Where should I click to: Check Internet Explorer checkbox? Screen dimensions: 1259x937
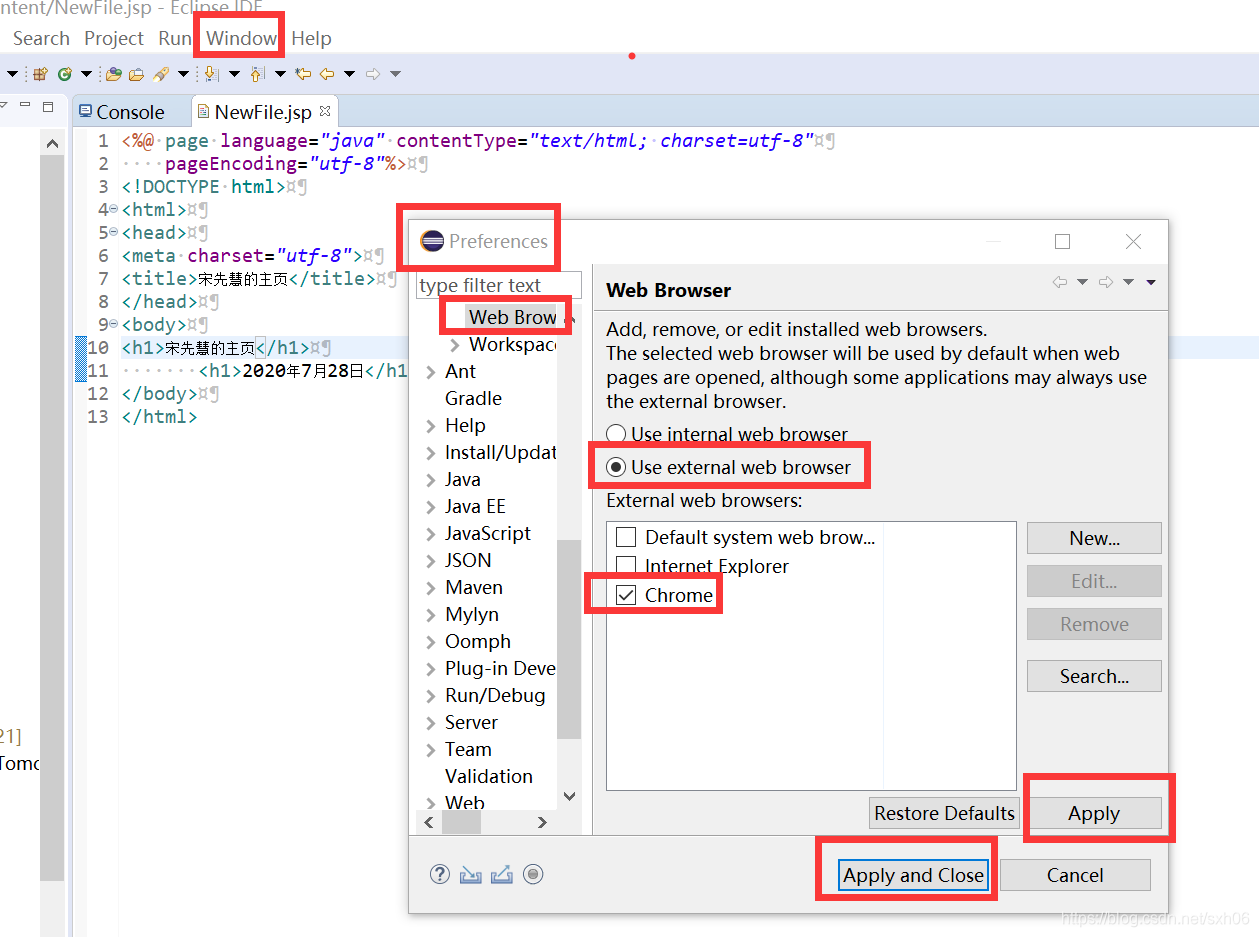click(x=626, y=566)
